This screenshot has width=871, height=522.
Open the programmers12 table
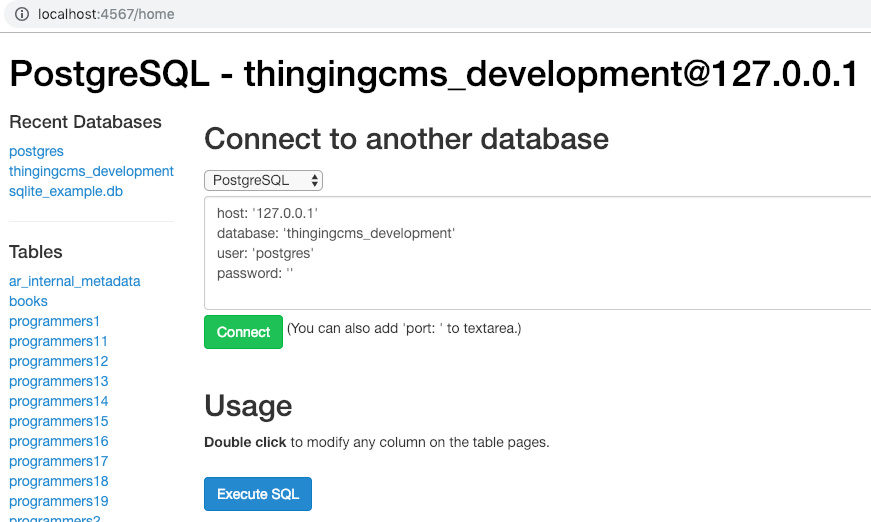point(58,361)
